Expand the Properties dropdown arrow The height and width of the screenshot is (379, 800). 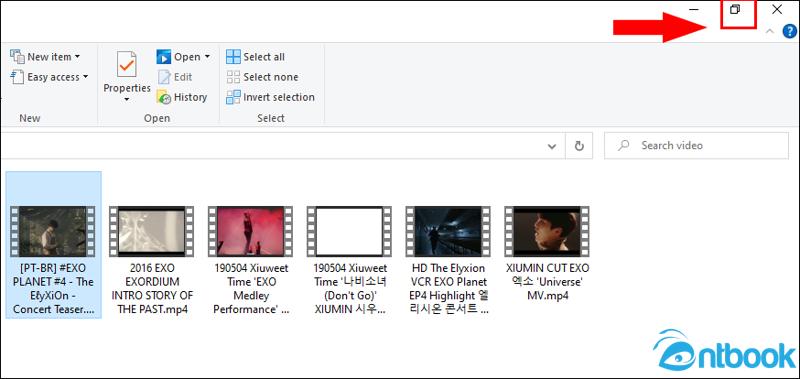pos(127,99)
